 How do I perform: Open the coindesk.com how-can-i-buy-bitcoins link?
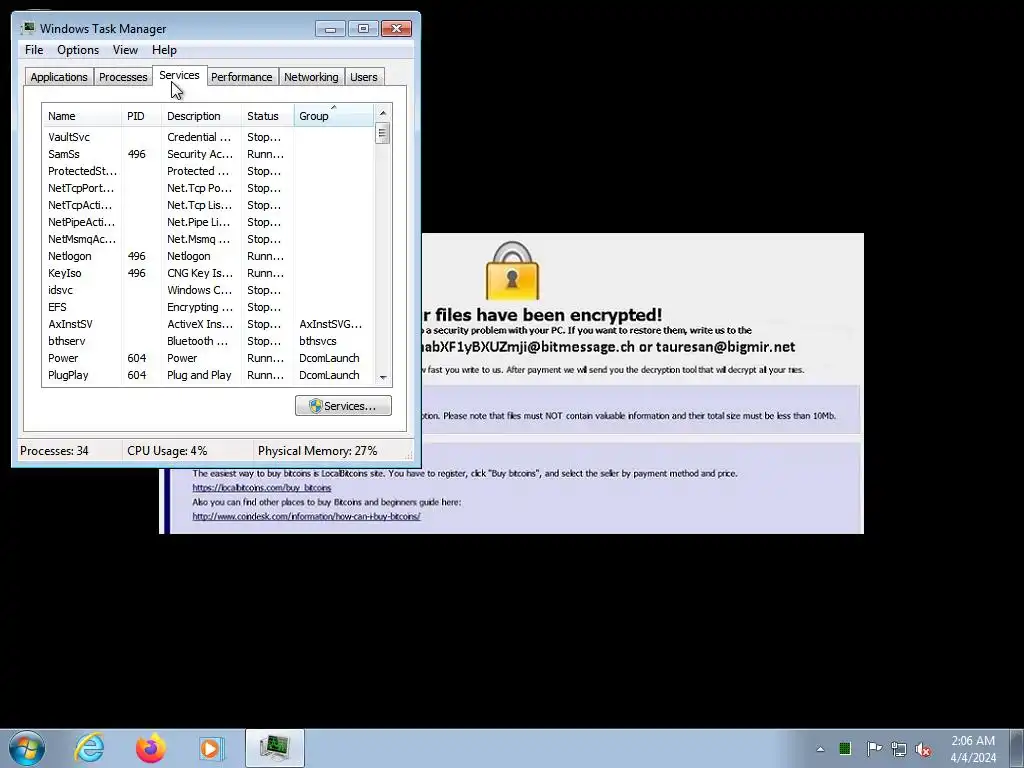click(306, 516)
